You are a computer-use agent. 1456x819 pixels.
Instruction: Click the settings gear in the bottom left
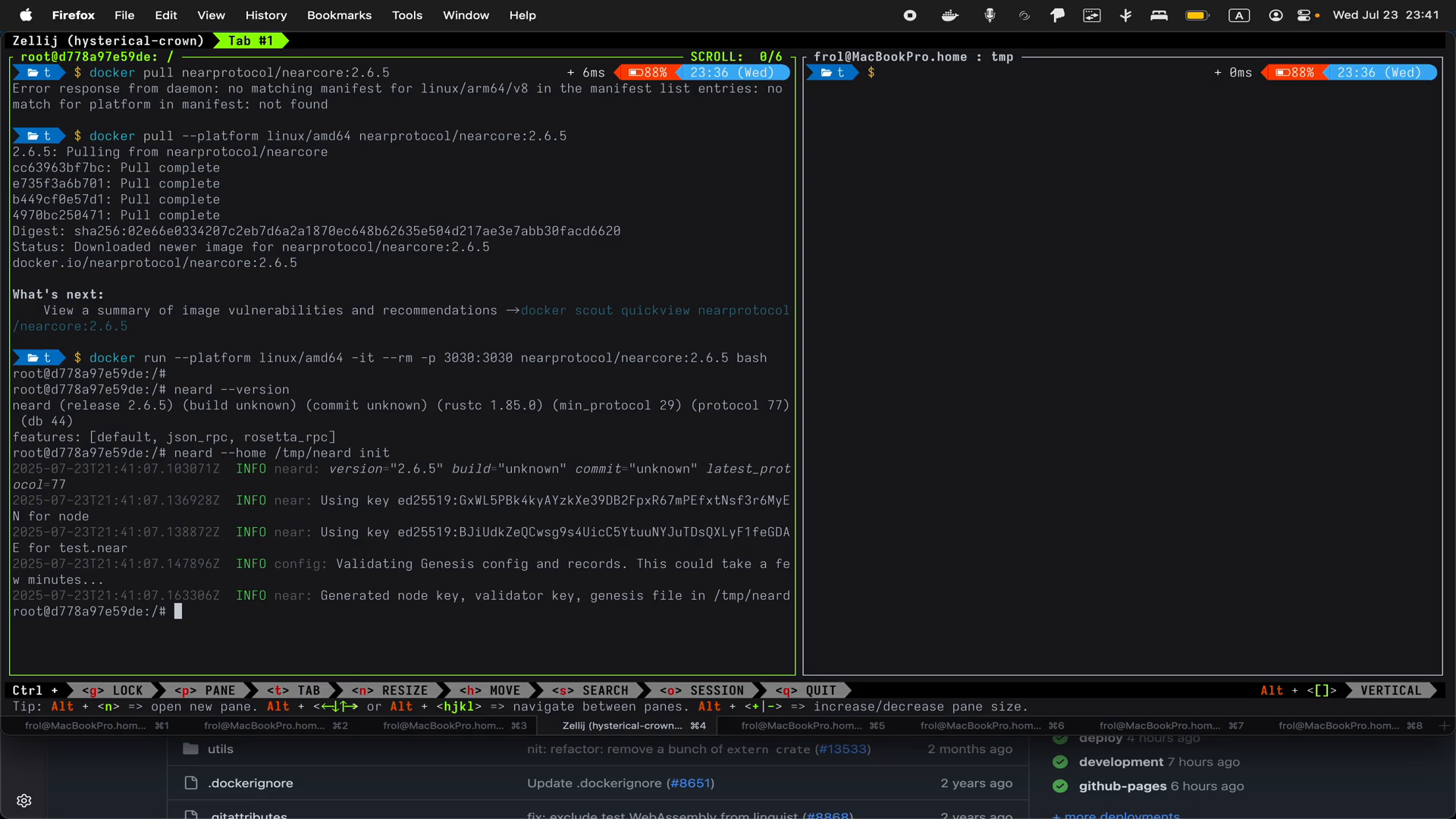[24, 800]
